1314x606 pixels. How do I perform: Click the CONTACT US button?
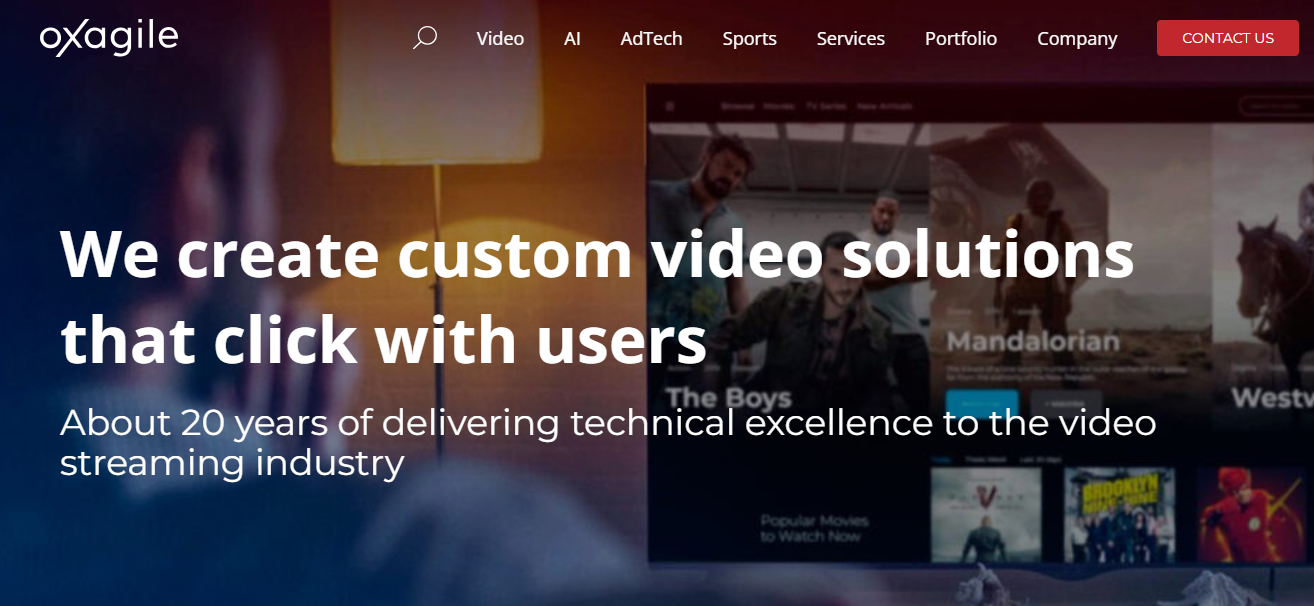click(1227, 38)
